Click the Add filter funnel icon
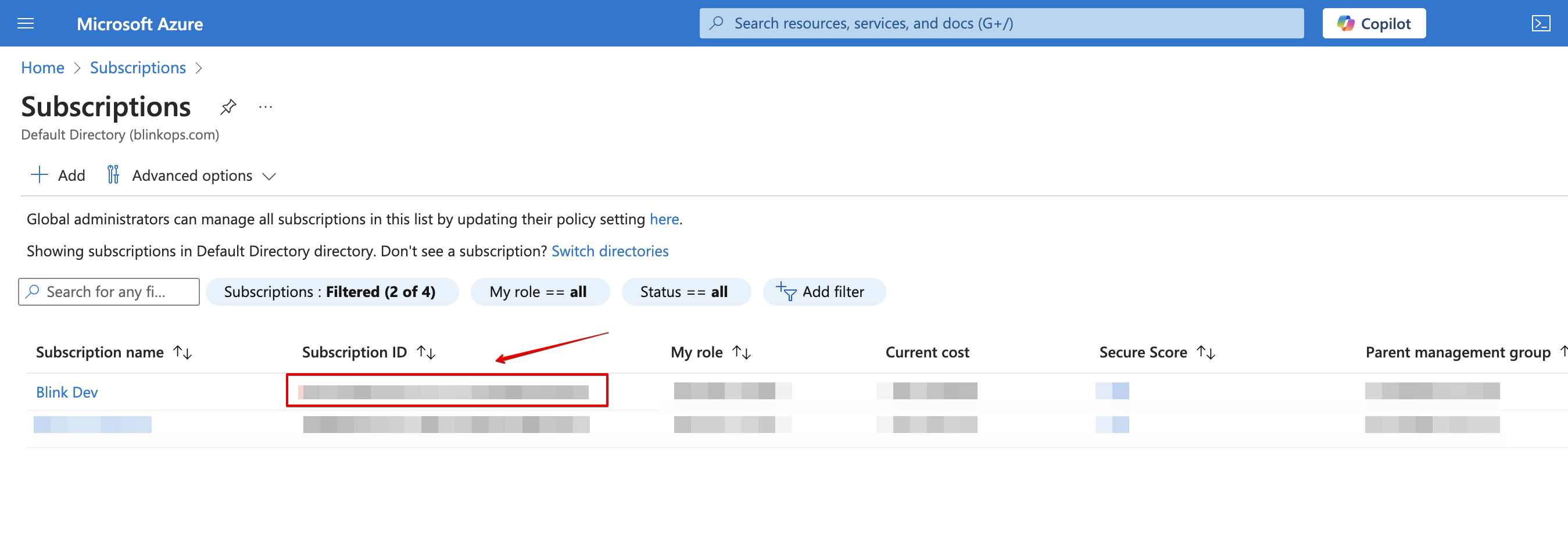Screen dimensions: 1568x551 786,292
